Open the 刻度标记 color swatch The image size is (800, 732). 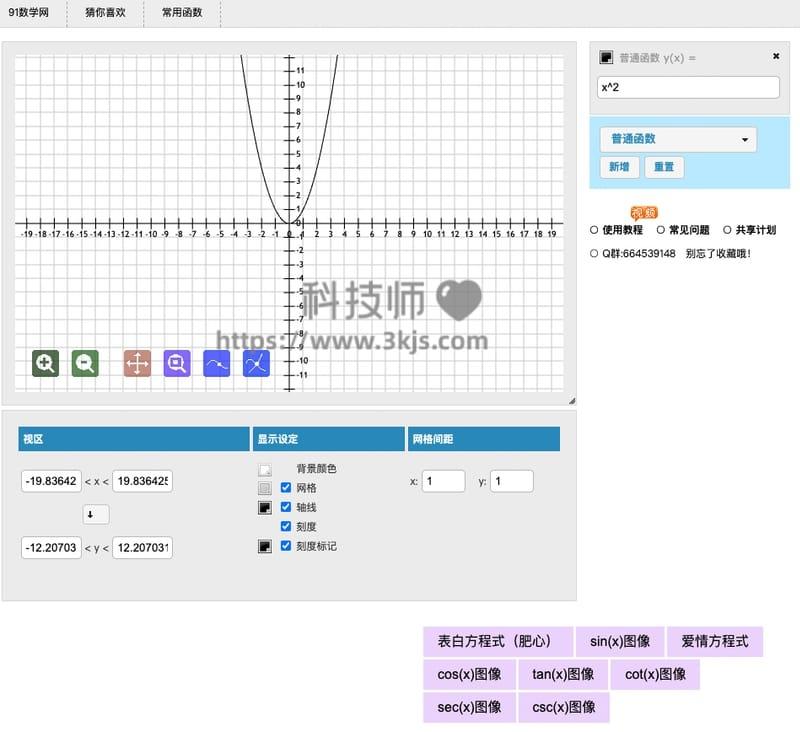click(x=265, y=547)
